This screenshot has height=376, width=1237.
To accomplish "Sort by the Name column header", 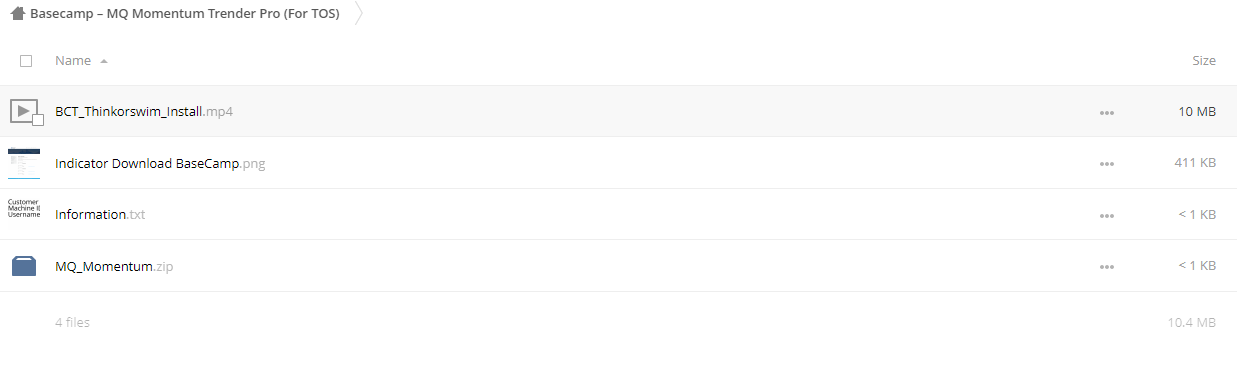I will [x=73, y=61].
